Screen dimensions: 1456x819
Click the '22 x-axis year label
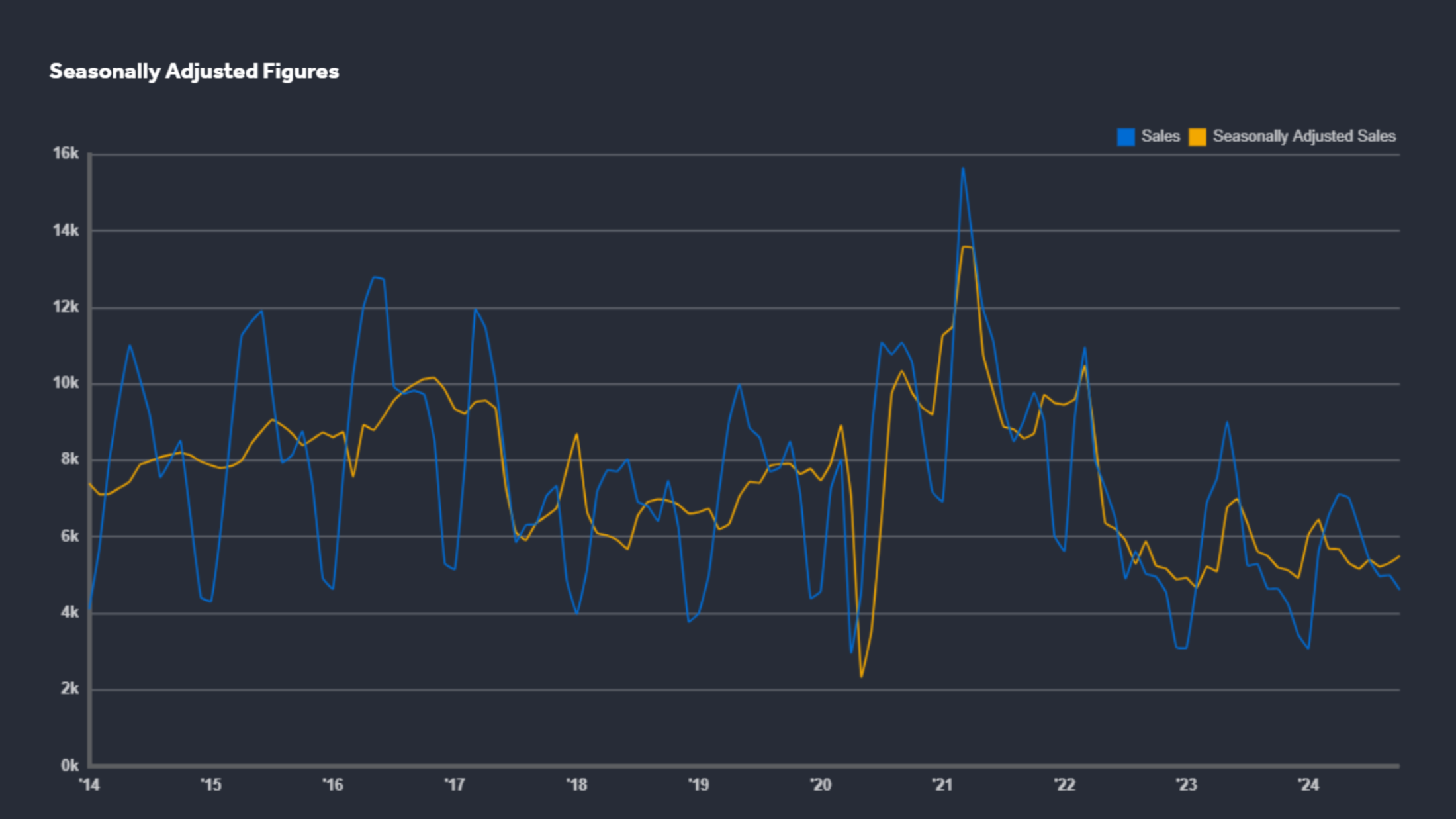tap(1064, 785)
